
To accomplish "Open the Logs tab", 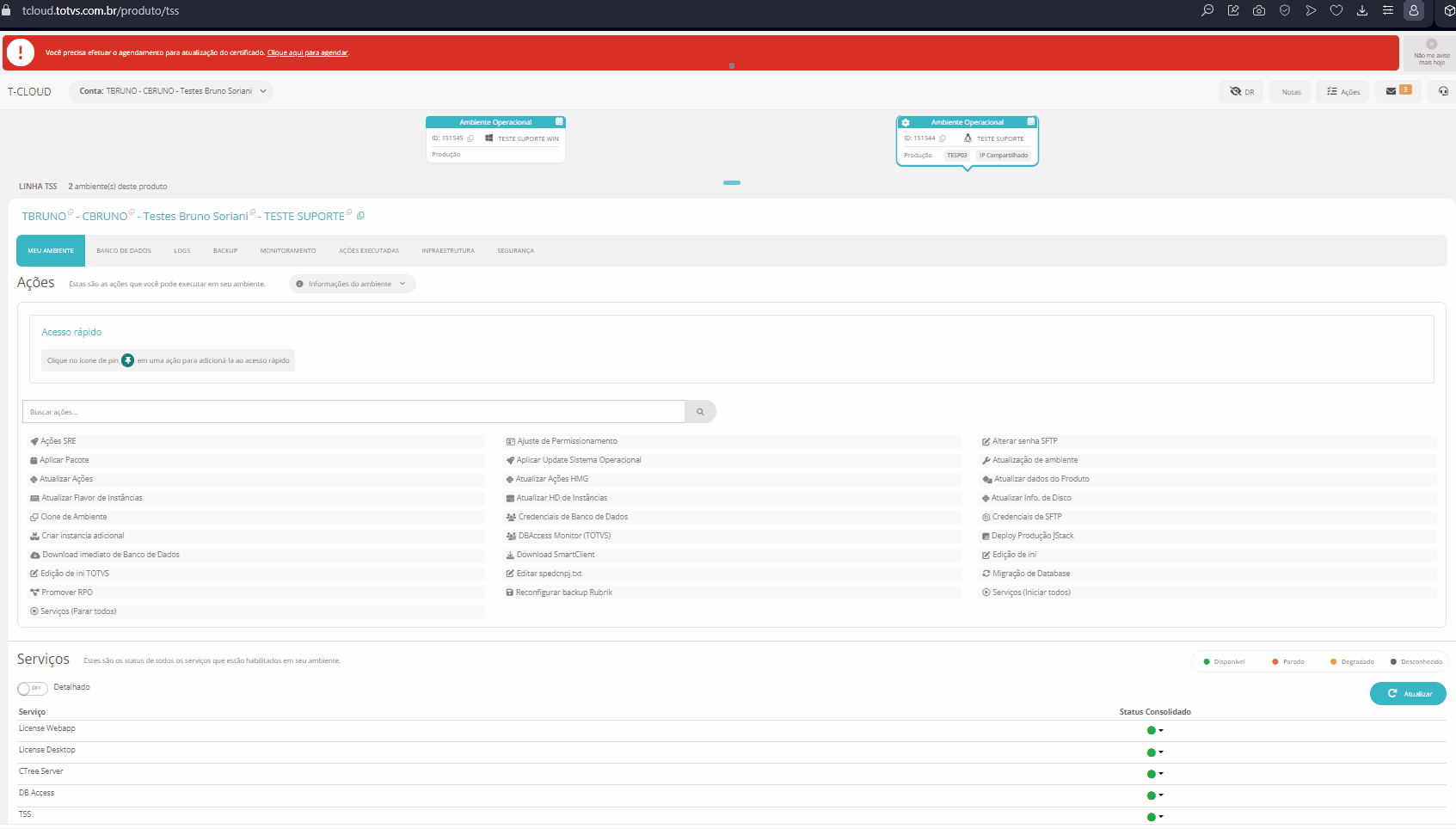I will (x=182, y=251).
